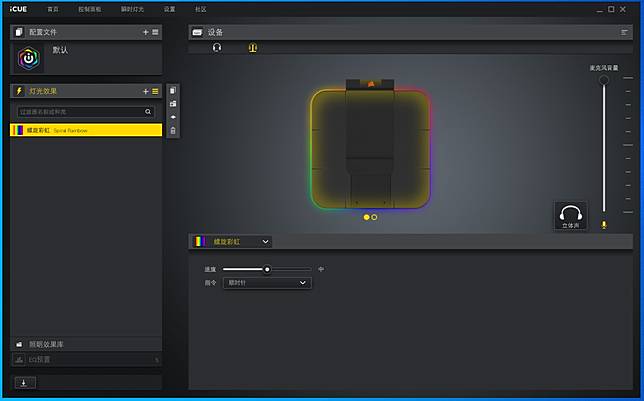This screenshot has width=644, height=401.
Task: Click the speed slider track
Action: coord(290,269)
